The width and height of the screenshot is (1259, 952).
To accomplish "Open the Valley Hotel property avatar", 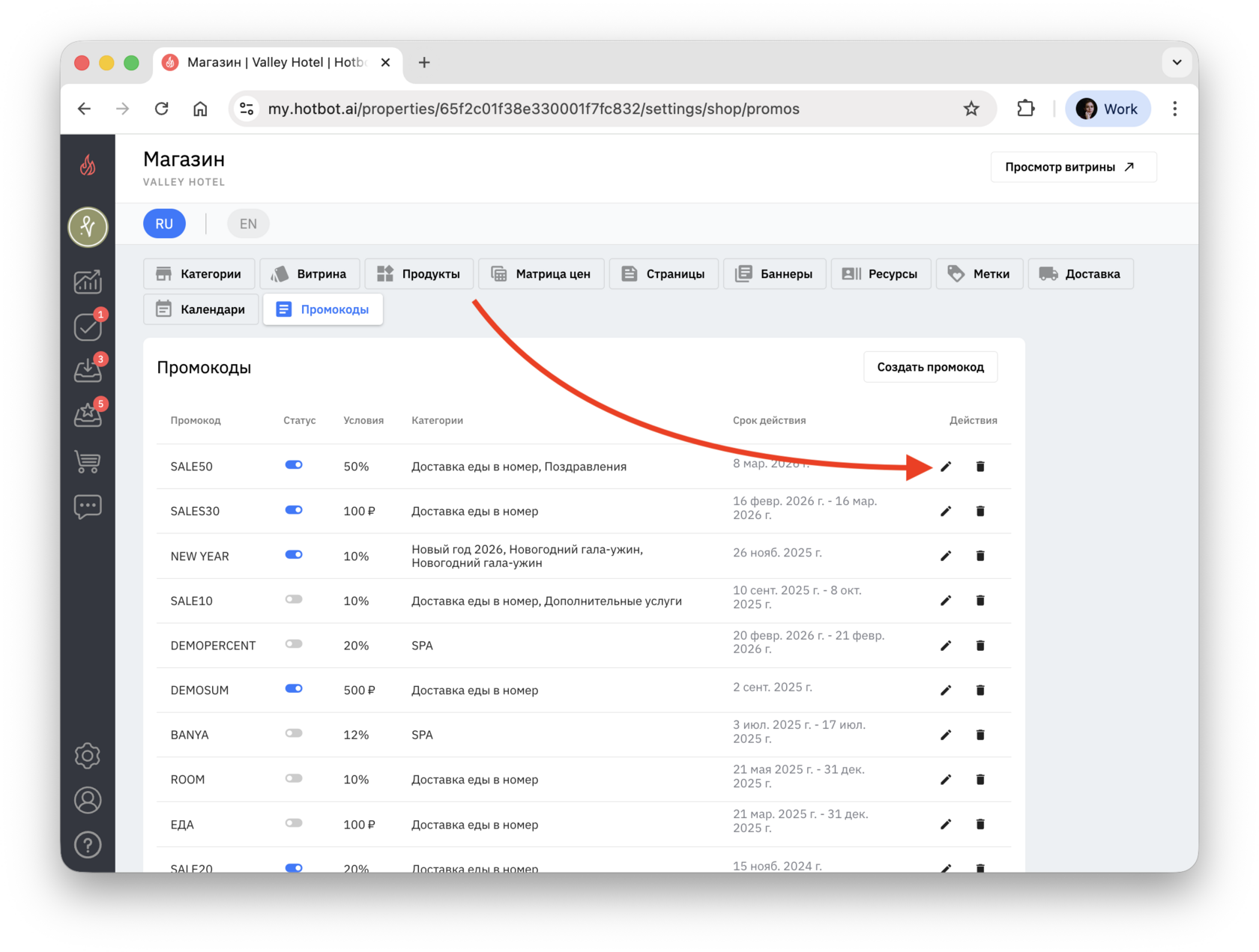I will [x=88, y=226].
